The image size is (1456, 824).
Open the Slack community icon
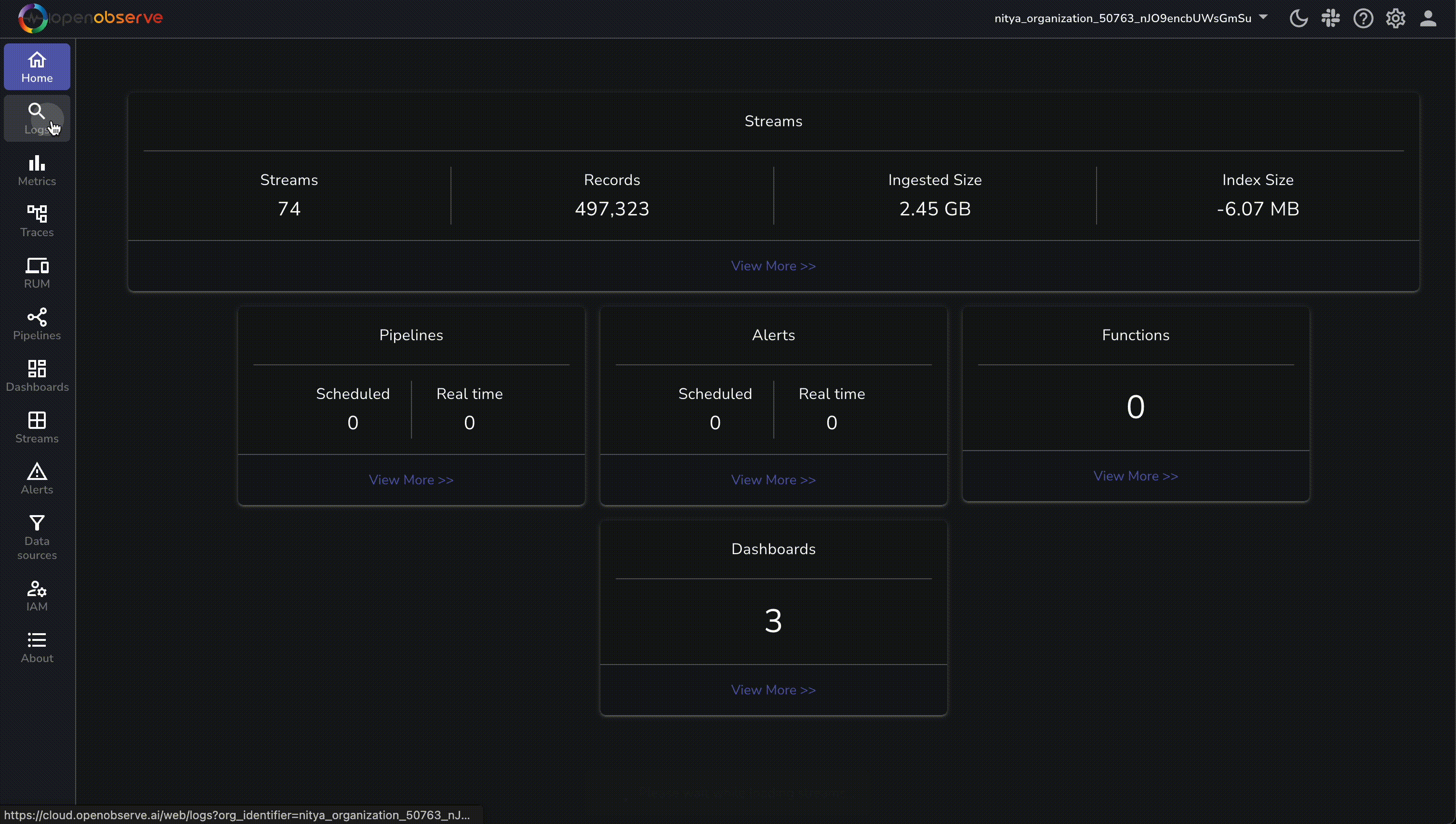pyautogui.click(x=1330, y=18)
